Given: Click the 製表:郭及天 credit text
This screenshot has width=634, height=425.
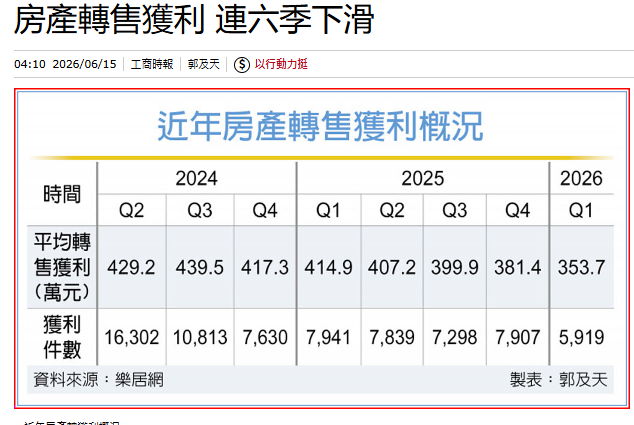Looking at the screenshot, I should click(x=558, y=380).
